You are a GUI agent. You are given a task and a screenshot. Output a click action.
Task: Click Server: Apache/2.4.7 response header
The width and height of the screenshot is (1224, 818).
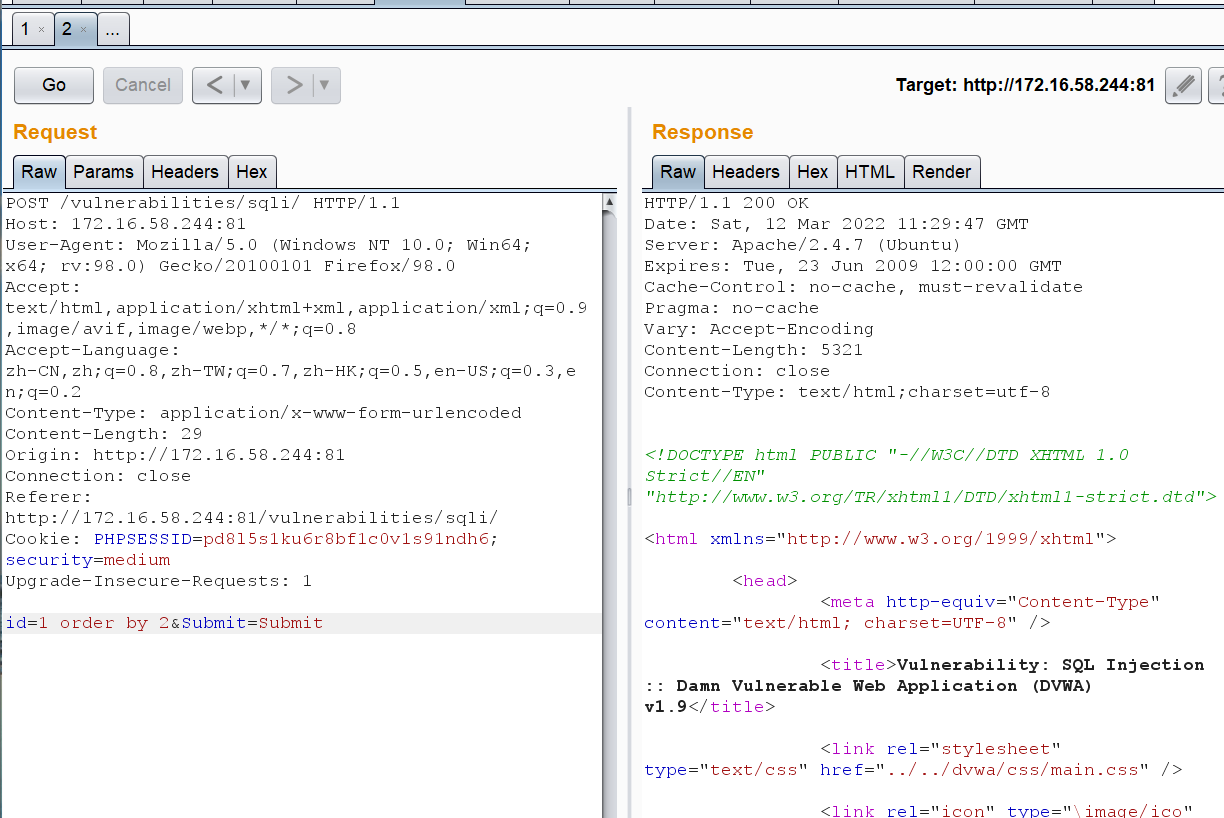(x=803, y=245)
